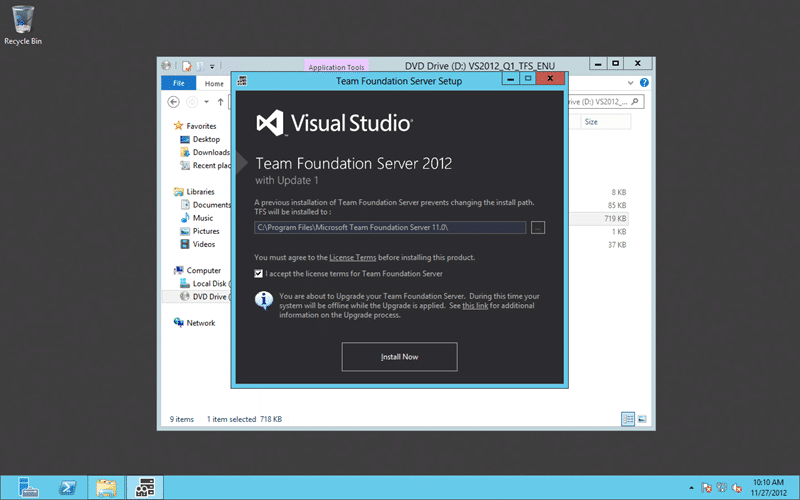Click the 8 KB size cell
Screen dimensions: 800x500
click(x=619, y=192)
